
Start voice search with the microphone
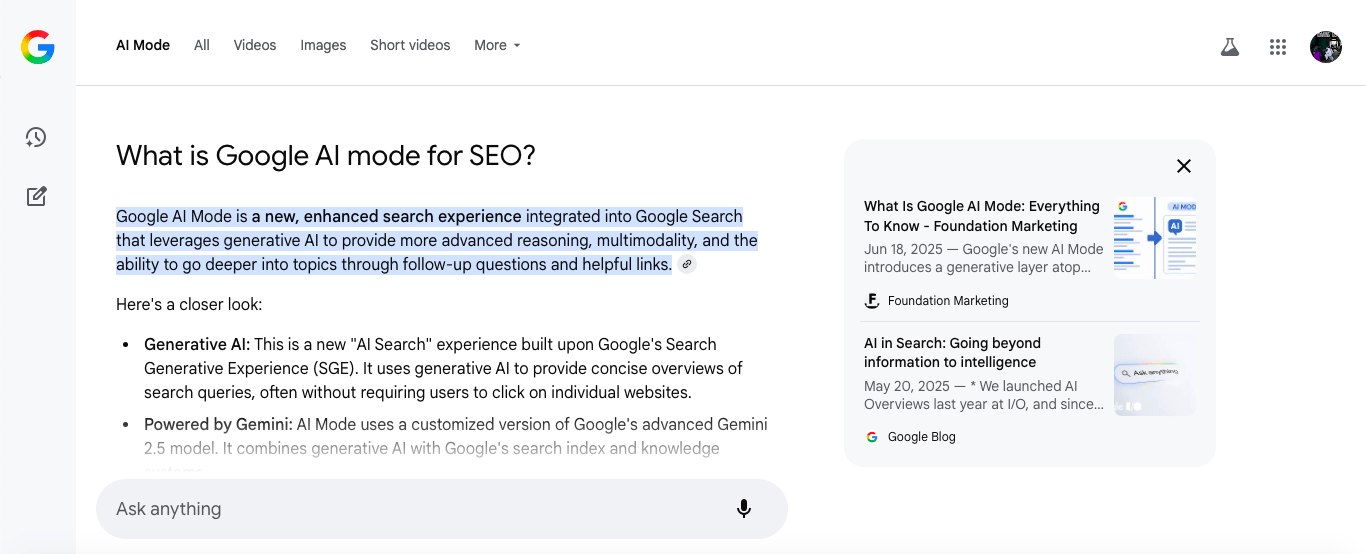[744, 509]
